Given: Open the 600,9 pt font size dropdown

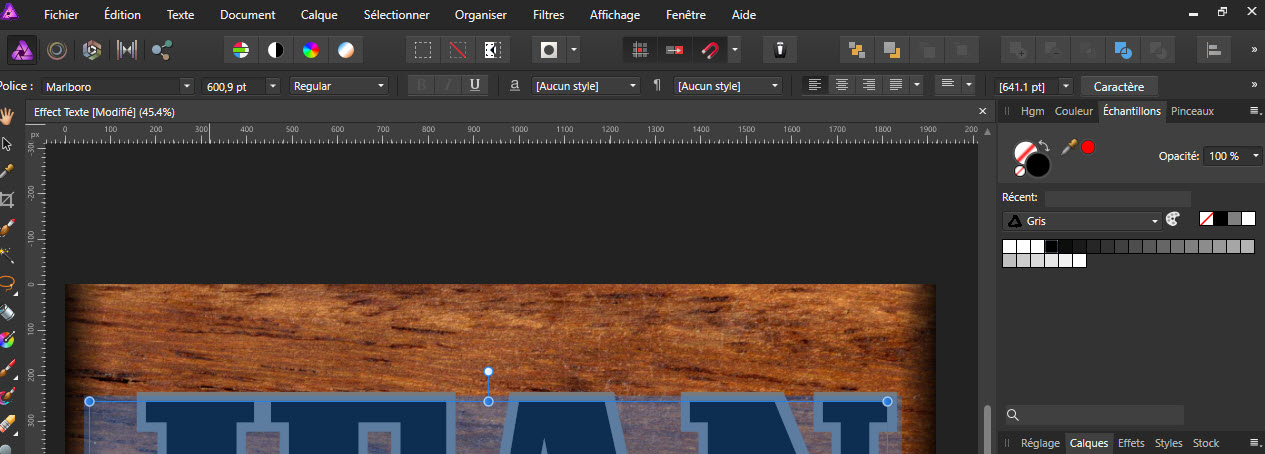Looking at the screenshot, I should [x=273, y=86].
